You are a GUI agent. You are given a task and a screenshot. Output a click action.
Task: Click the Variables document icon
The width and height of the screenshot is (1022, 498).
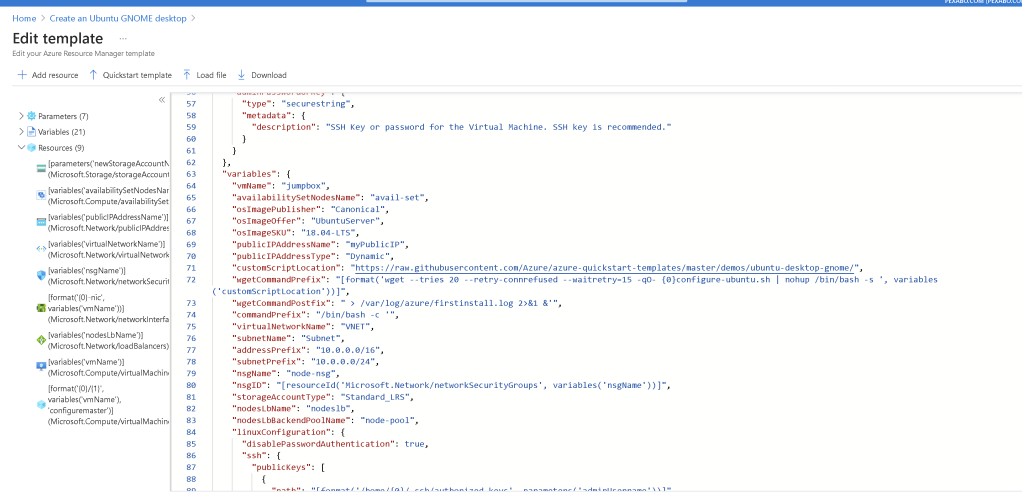point(31,132)
